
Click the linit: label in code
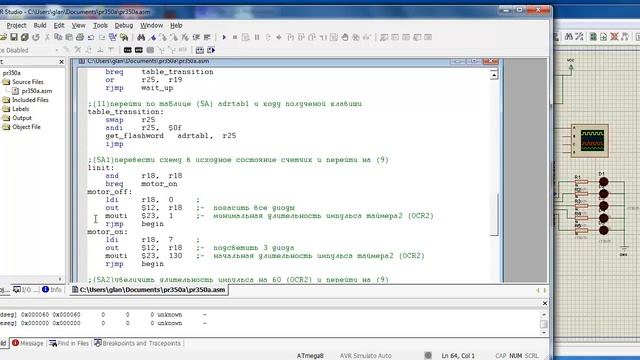coord(101,168)
